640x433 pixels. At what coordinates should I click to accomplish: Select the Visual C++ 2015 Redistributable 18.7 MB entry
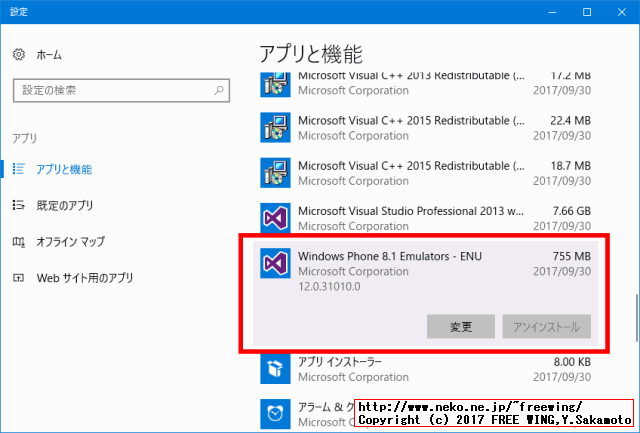pyautogui.click(x=425, y=173)
